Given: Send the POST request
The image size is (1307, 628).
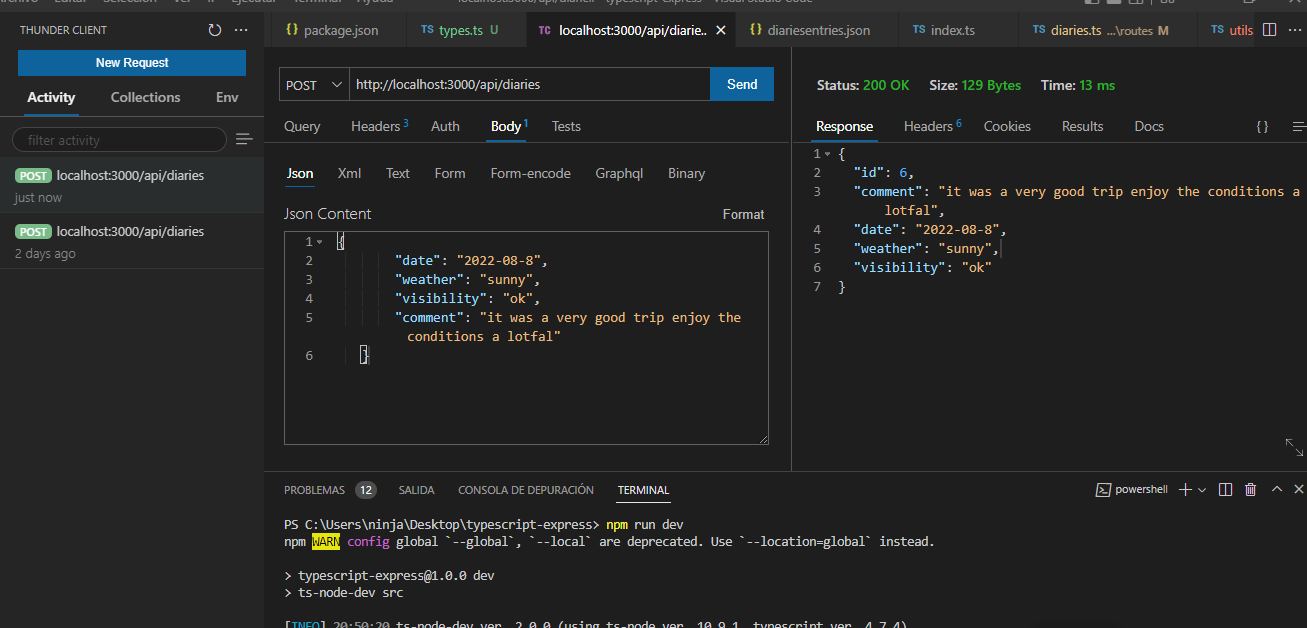Looking at the screenshot, I should coord(742,85).
